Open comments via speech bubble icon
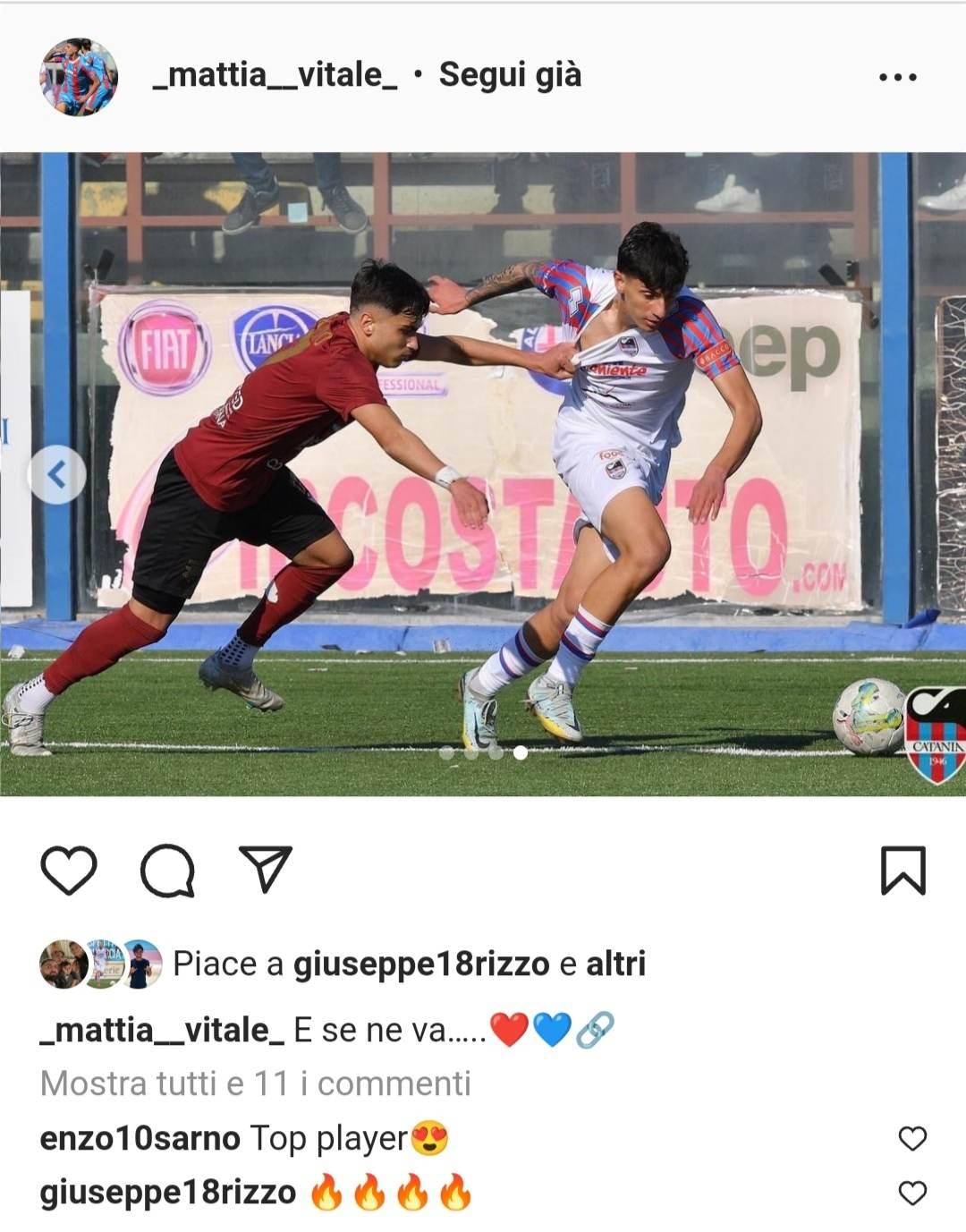Viewport: 966px width, 1232px height. click(x=167, y=871)
